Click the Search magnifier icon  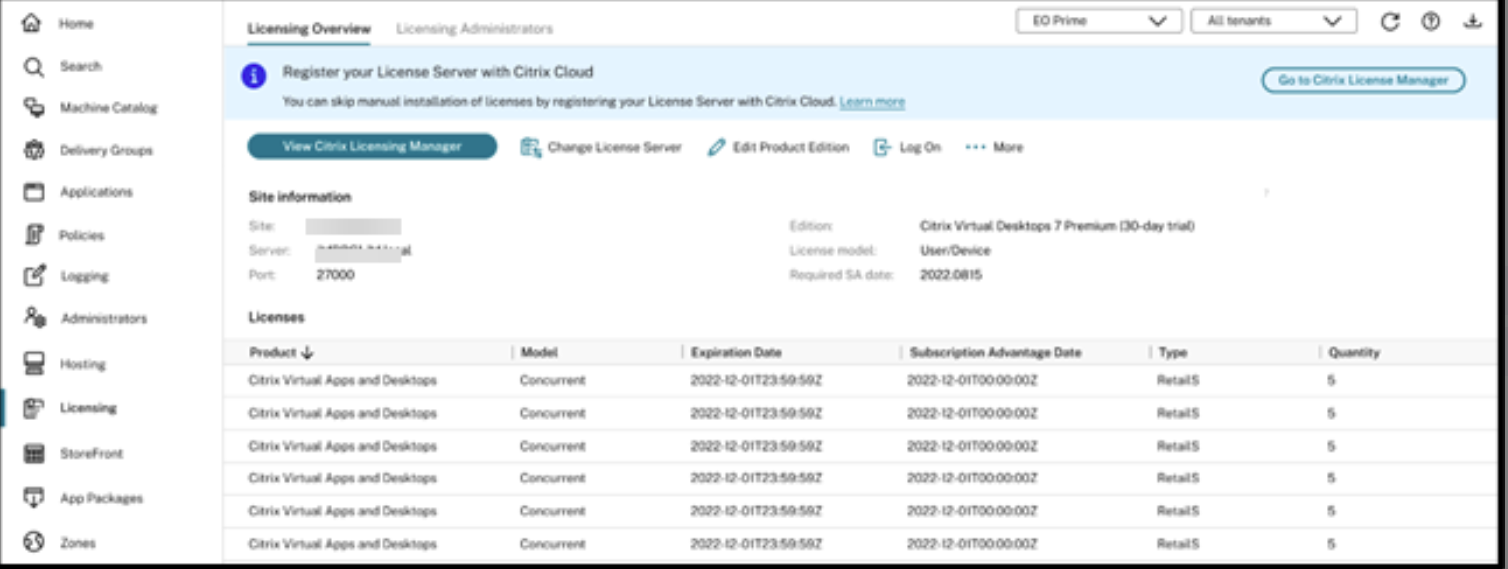point(34,67)
